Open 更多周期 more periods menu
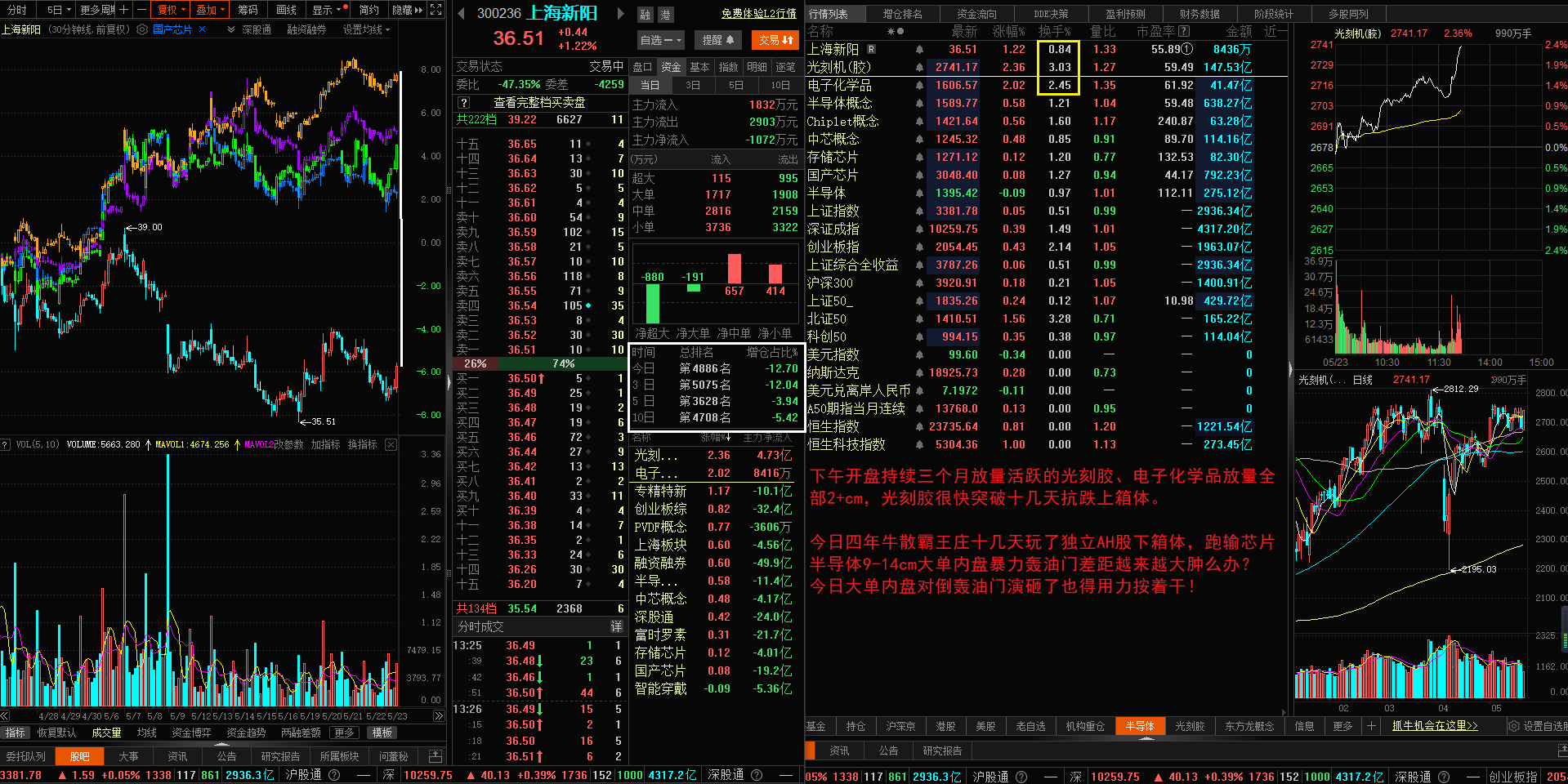 coord(97,10)
